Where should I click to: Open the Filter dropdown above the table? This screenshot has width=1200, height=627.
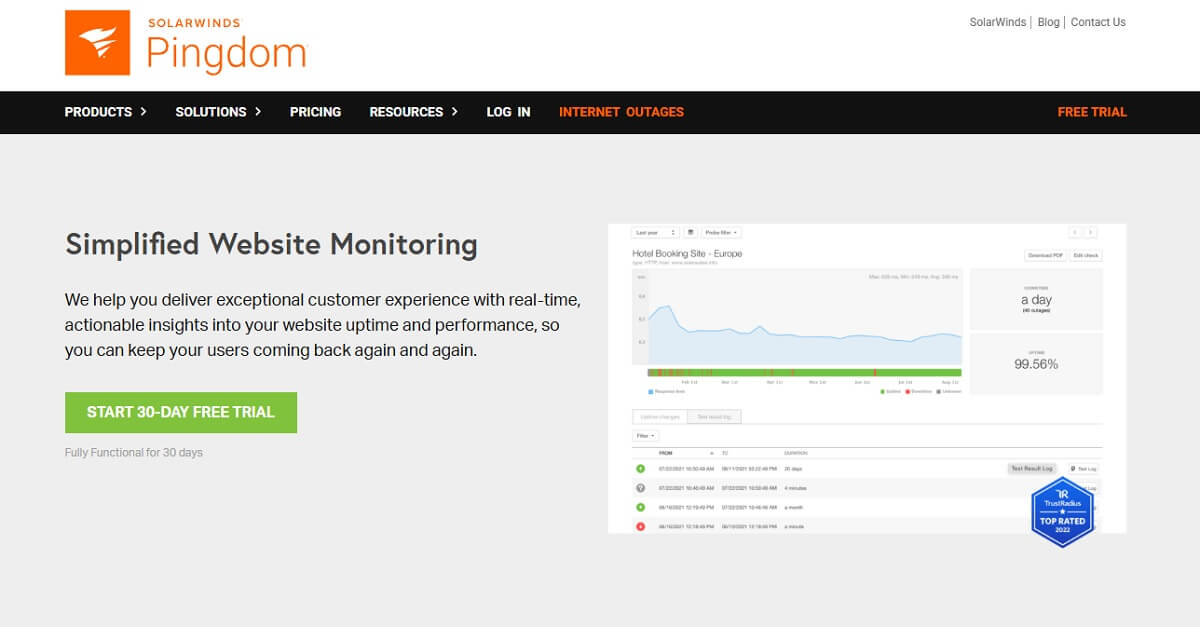tap(646, 436)
